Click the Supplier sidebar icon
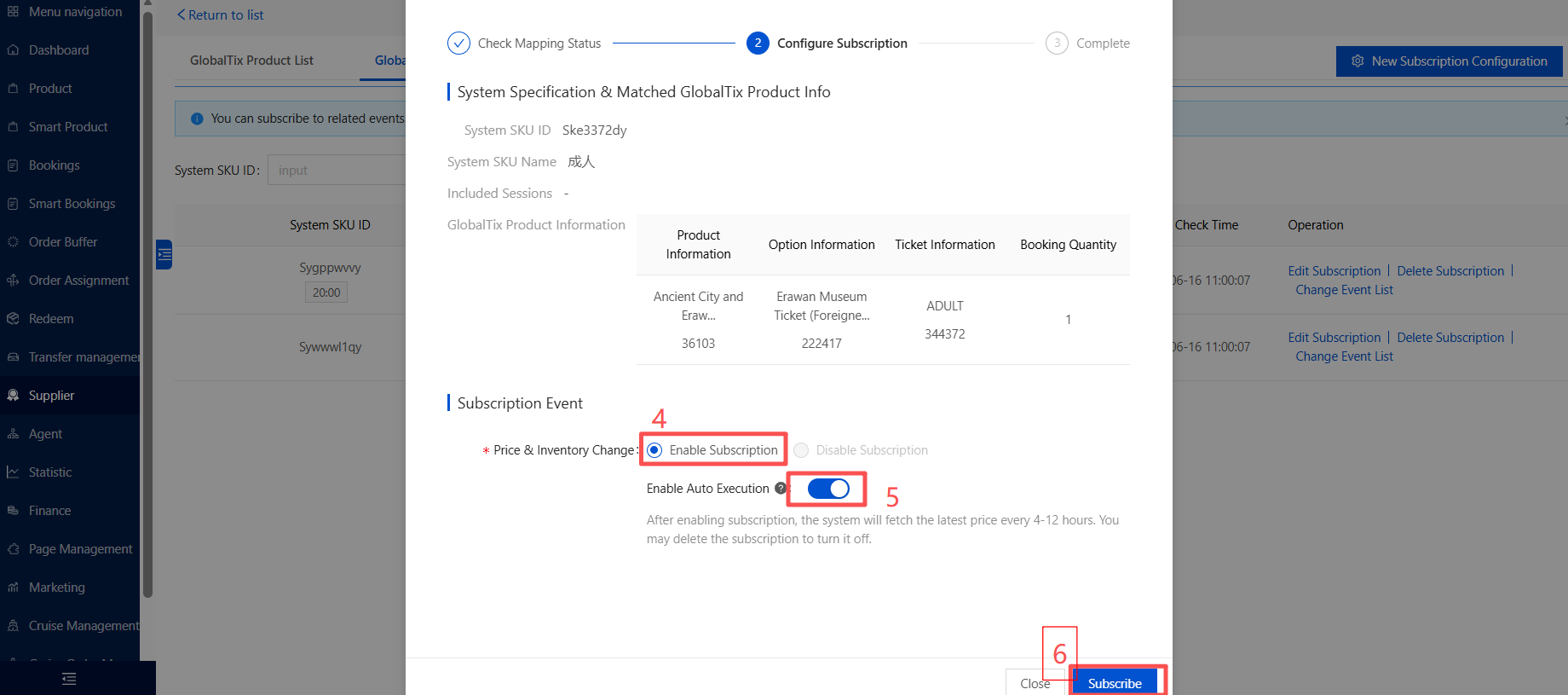 click(x=13, y=396)
